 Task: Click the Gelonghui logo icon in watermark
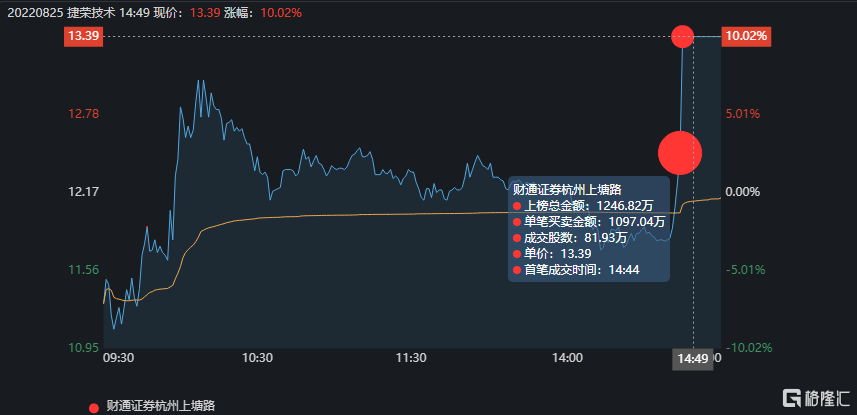tap(791, 397)
